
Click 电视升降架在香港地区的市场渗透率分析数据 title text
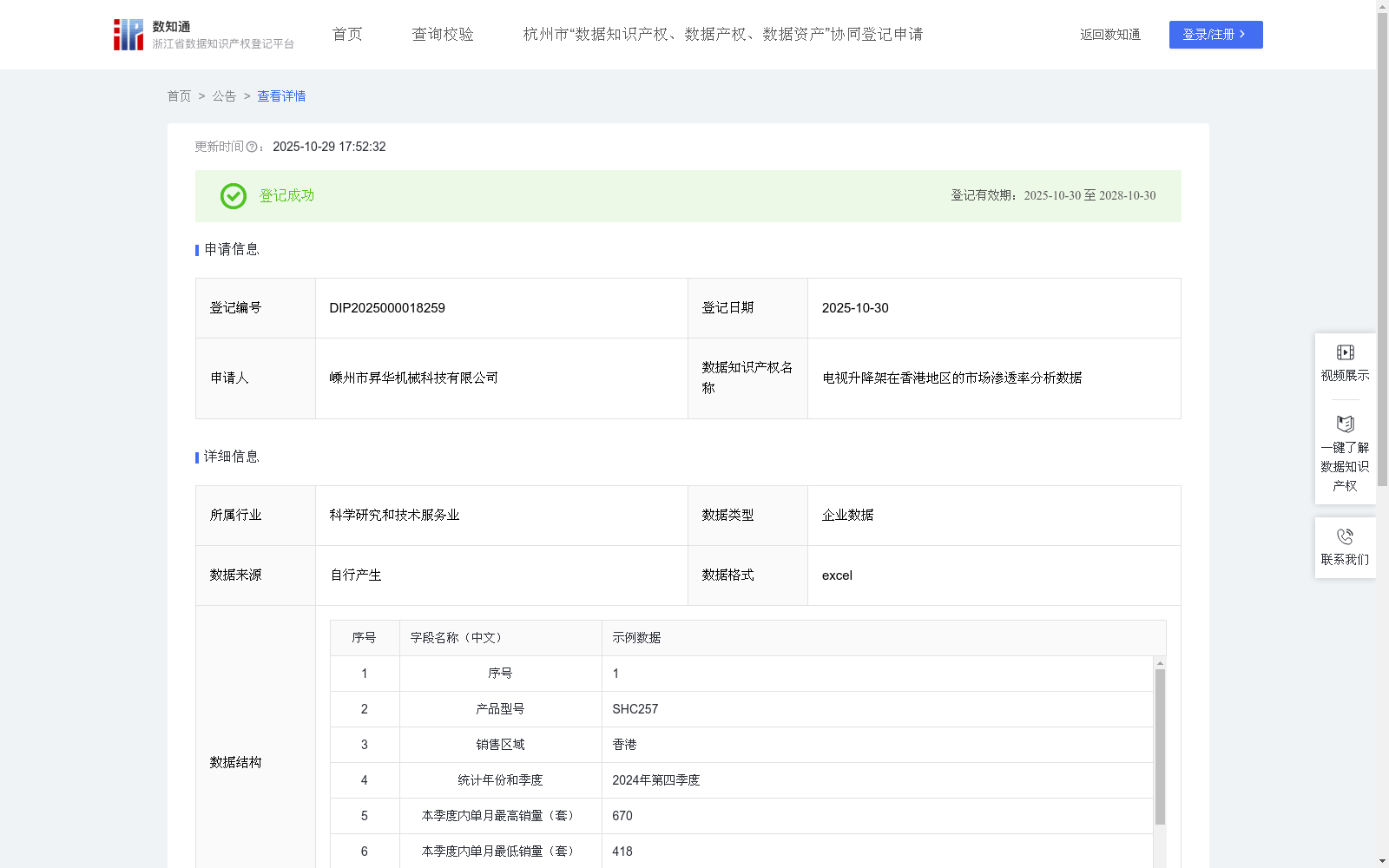(952, 378)
